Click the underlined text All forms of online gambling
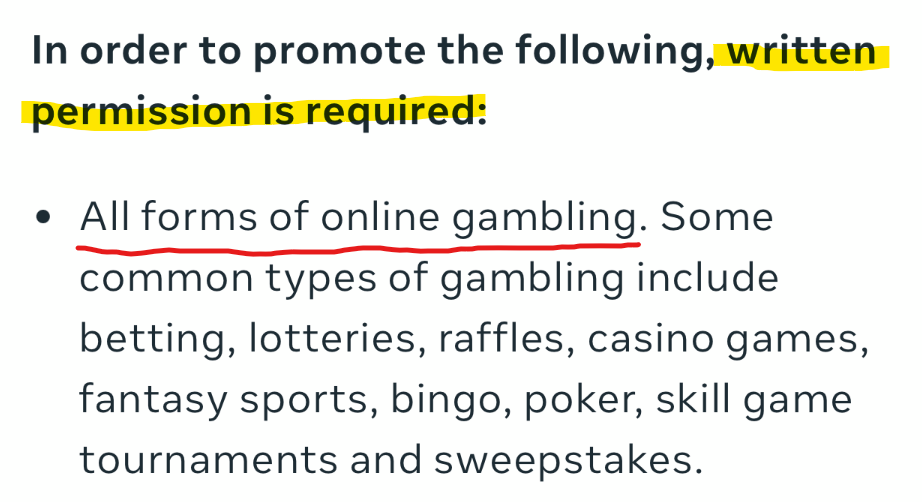The height and width of the screenshot is (502, 922). pyautogui.click(x=359, y=218)
